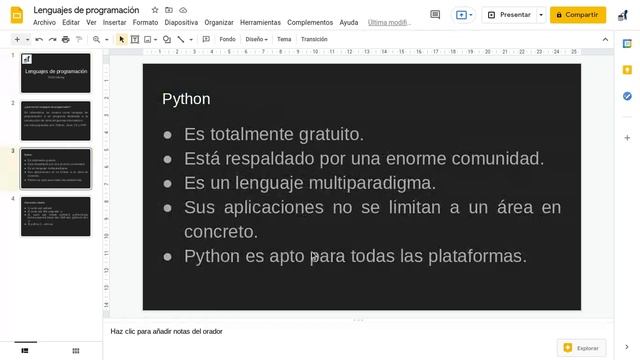Open the Formato menu
Screen dimensions: 640x360
(x=145, y=22)
